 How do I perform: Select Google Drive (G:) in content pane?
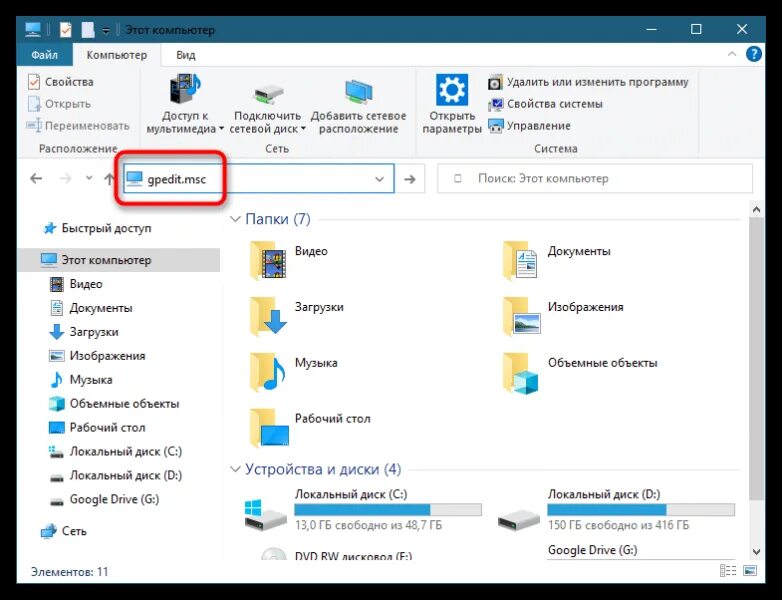[x=592, y=550]
